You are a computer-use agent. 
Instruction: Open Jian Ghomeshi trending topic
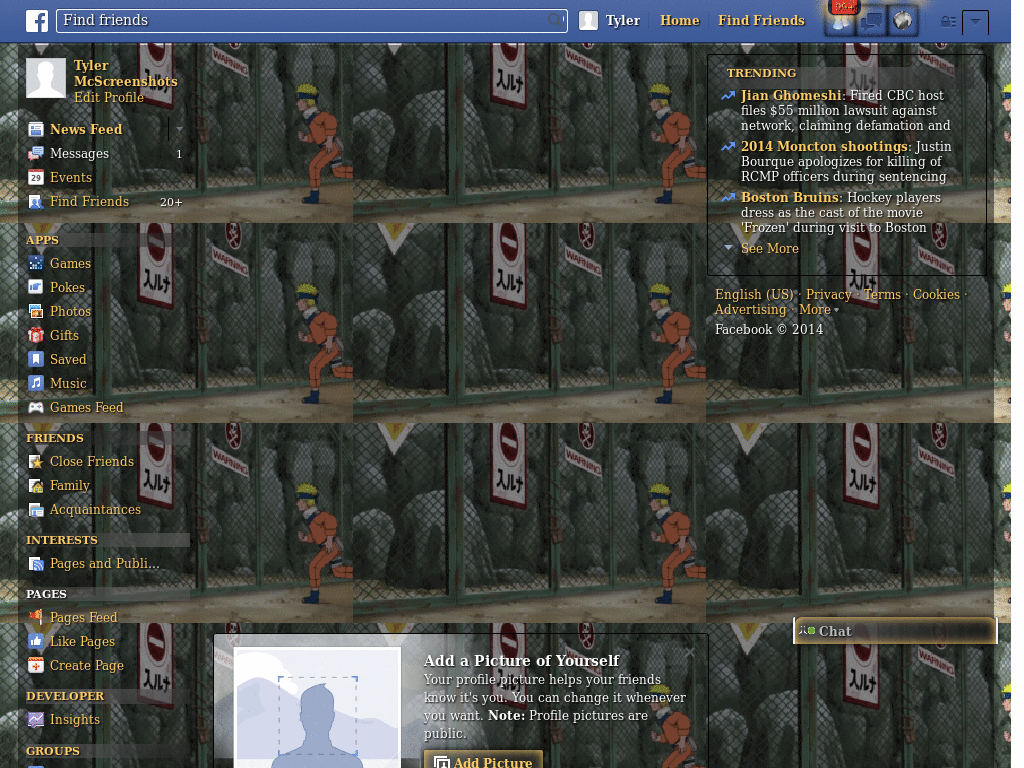pyautogui.click(x=790, y=95)
